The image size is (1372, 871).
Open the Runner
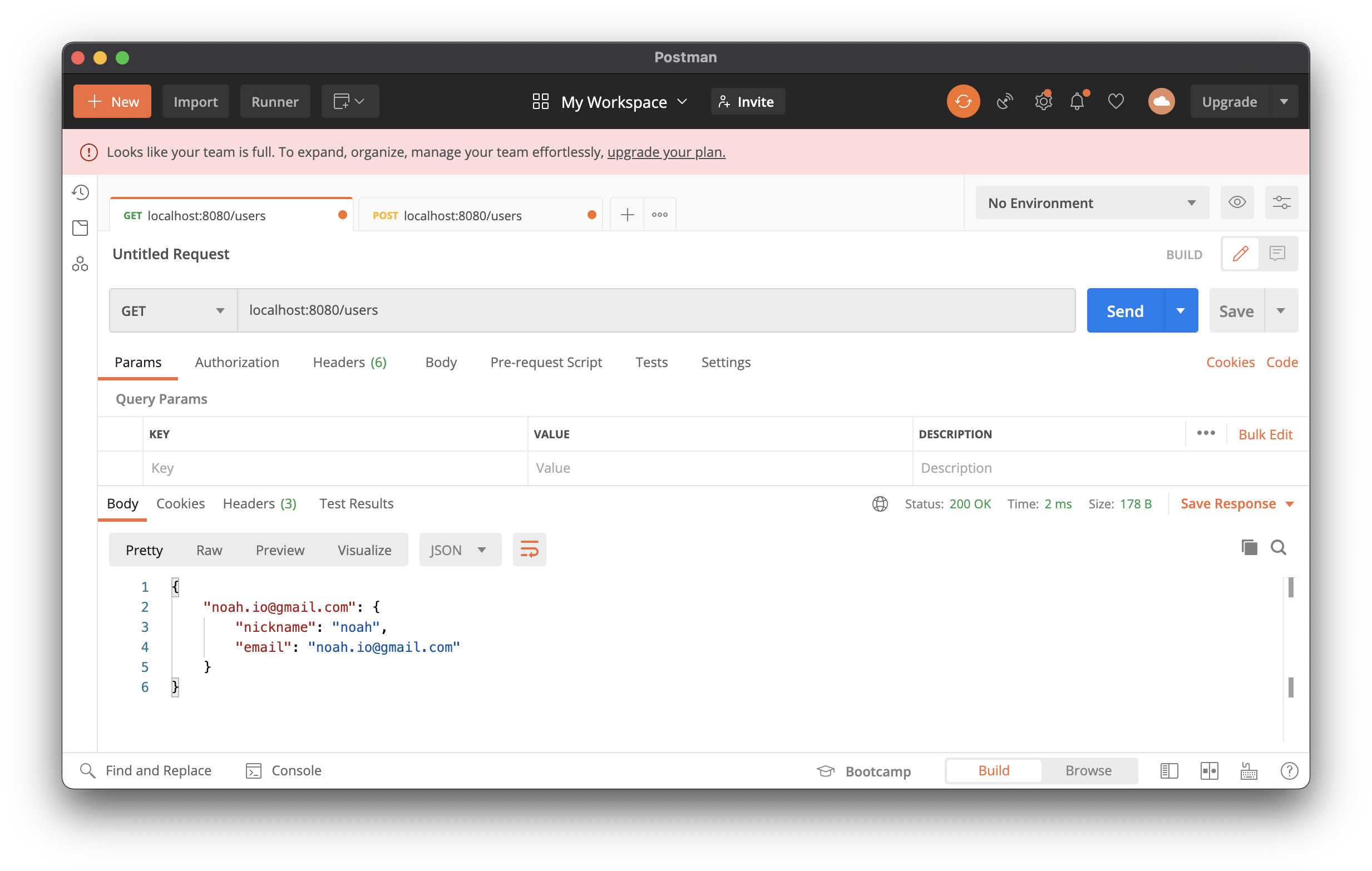coord(275,101)
